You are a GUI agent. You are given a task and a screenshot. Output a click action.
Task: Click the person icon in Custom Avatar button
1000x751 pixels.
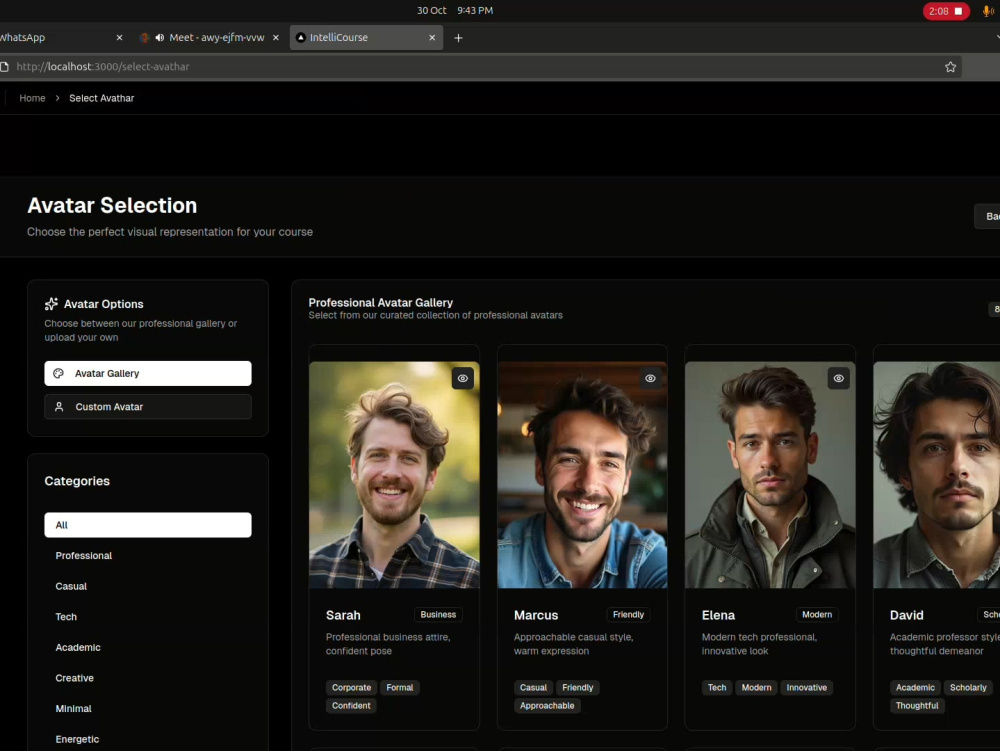[59, 407]
